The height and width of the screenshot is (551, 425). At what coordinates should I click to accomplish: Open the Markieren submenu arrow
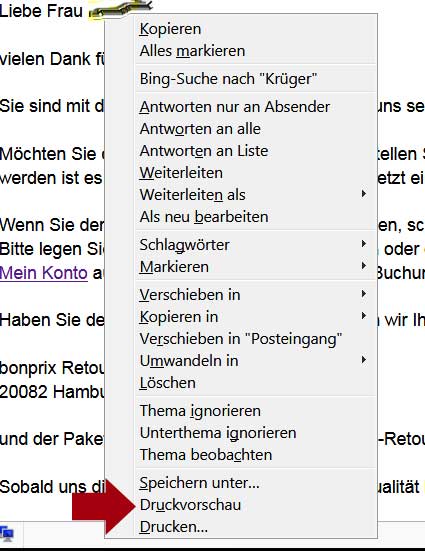pyautogui.click(x=364, y=266)
